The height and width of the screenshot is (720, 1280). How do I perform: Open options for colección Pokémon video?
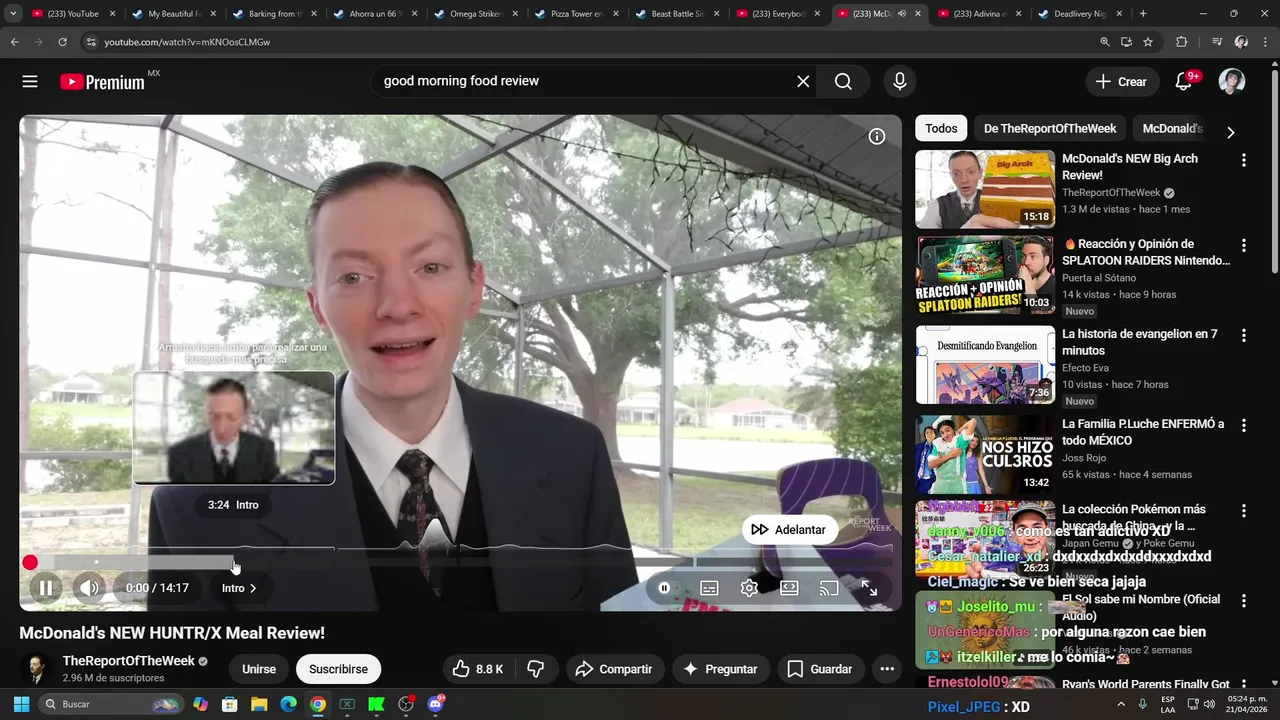[1244, 511]
